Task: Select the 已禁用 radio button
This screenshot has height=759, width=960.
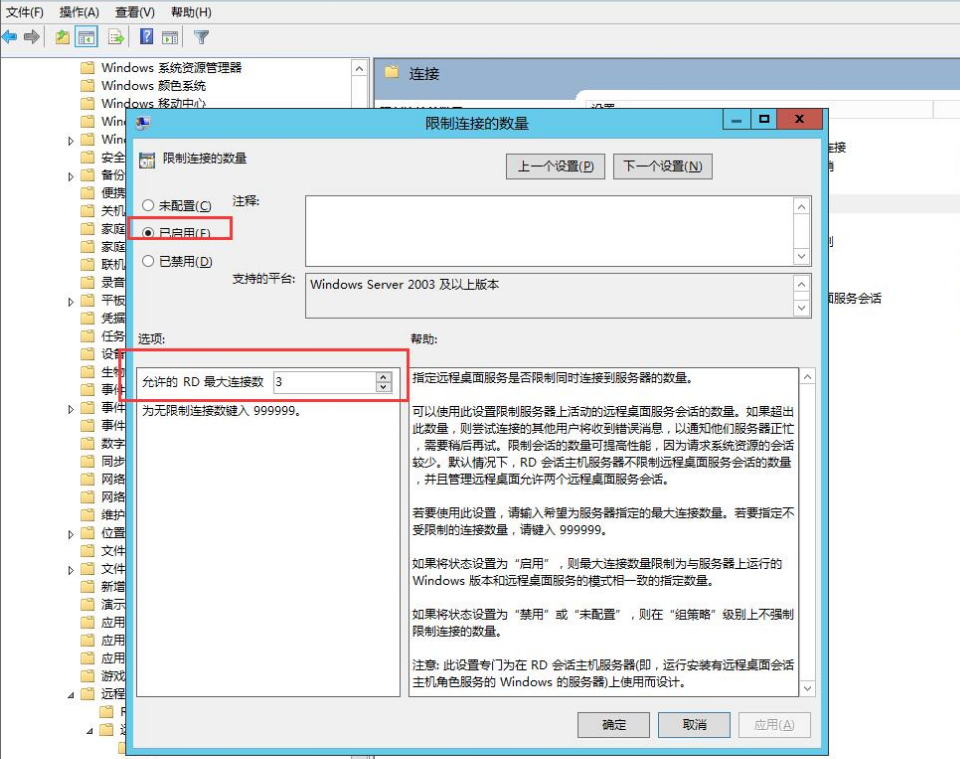Action: 149,261
